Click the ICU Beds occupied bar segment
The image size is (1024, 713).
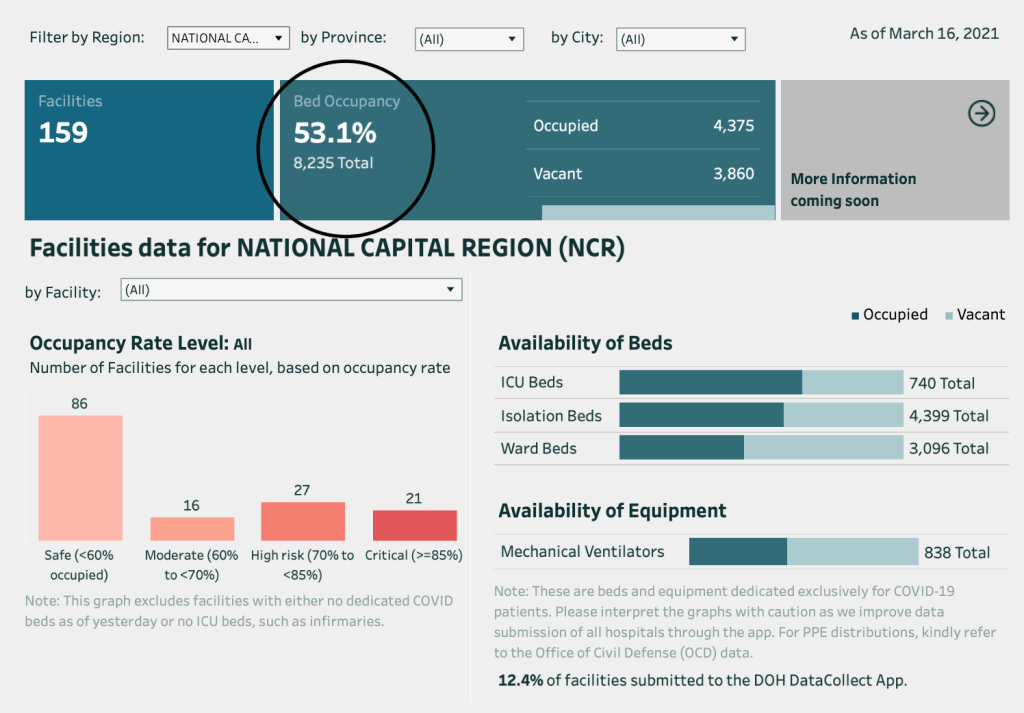(710, 382)
